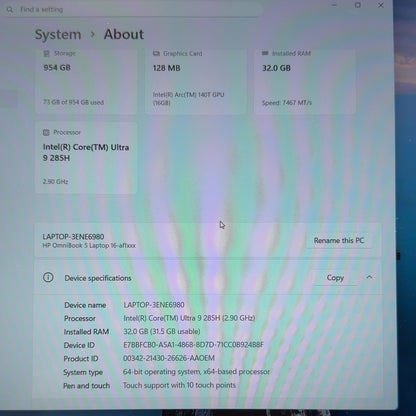The image size is (416, 416).
Task: Select the Processor value in specifications
Action: click(x=189, y=318)
